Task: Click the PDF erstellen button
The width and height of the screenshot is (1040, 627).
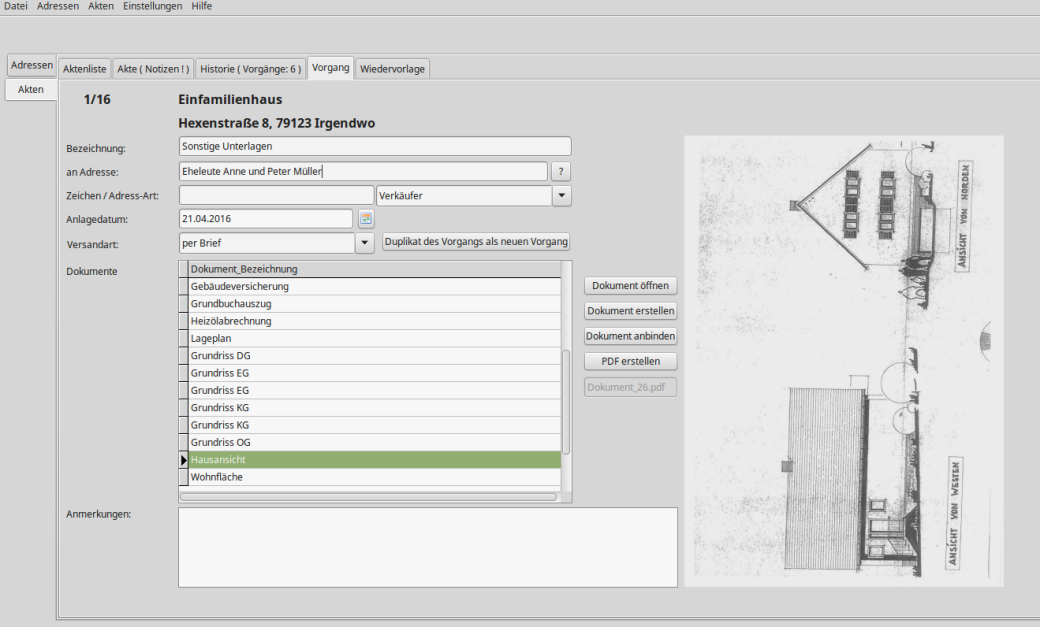Action: [x=630, y=361]
